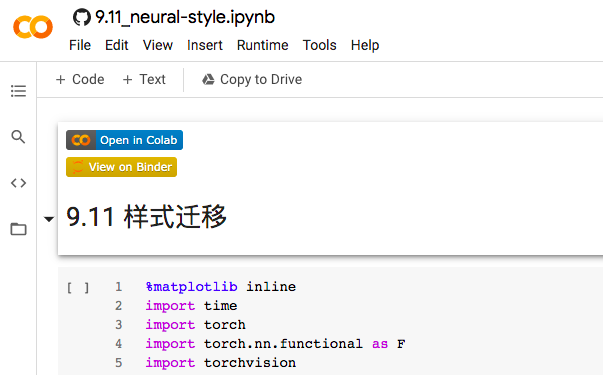The height and width of the screenshot is (375, 603).
Task: Click the code line '%matplotlib inline'
Action: 221,287
